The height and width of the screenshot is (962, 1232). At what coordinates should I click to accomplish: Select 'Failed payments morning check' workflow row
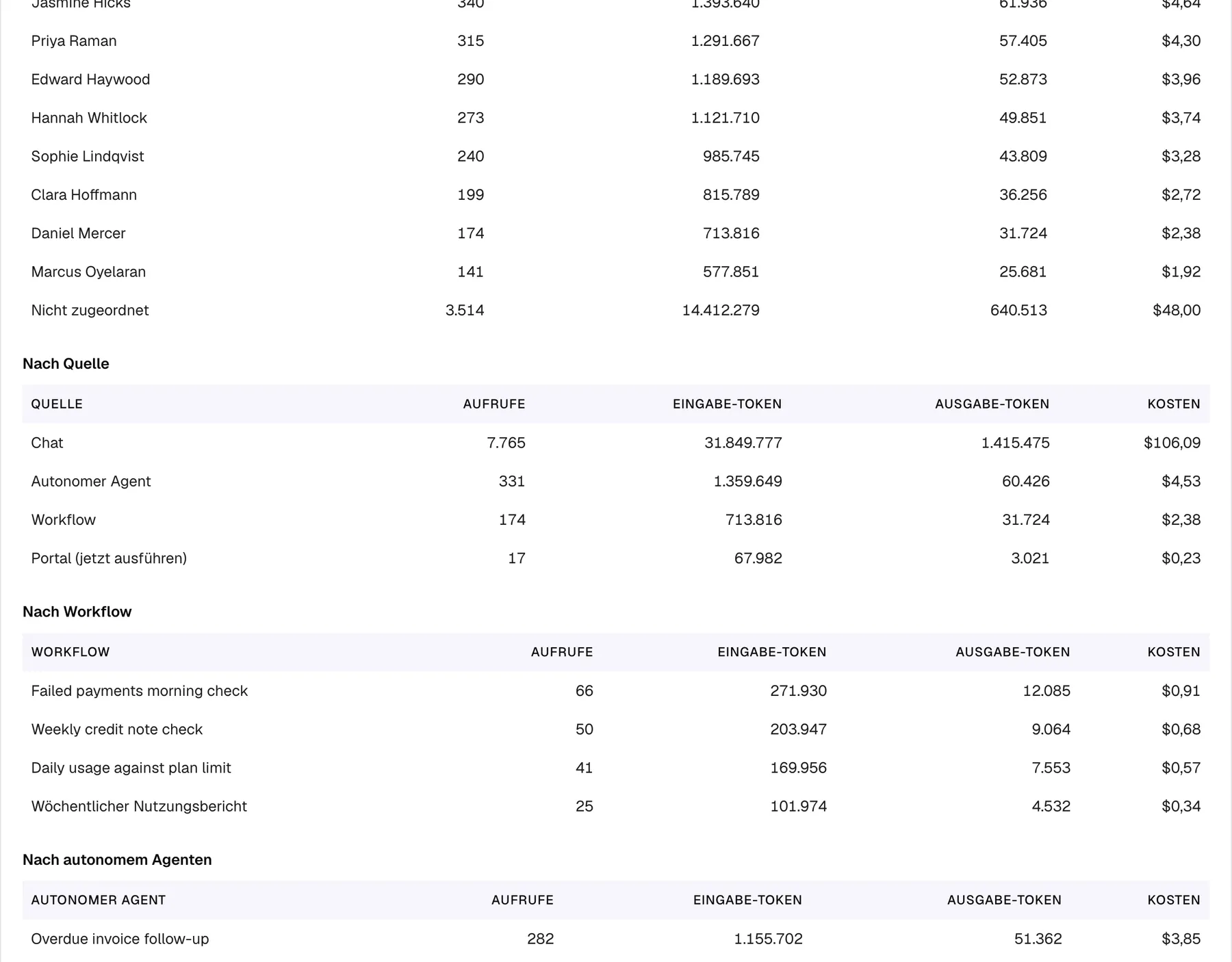click(615, 691)
